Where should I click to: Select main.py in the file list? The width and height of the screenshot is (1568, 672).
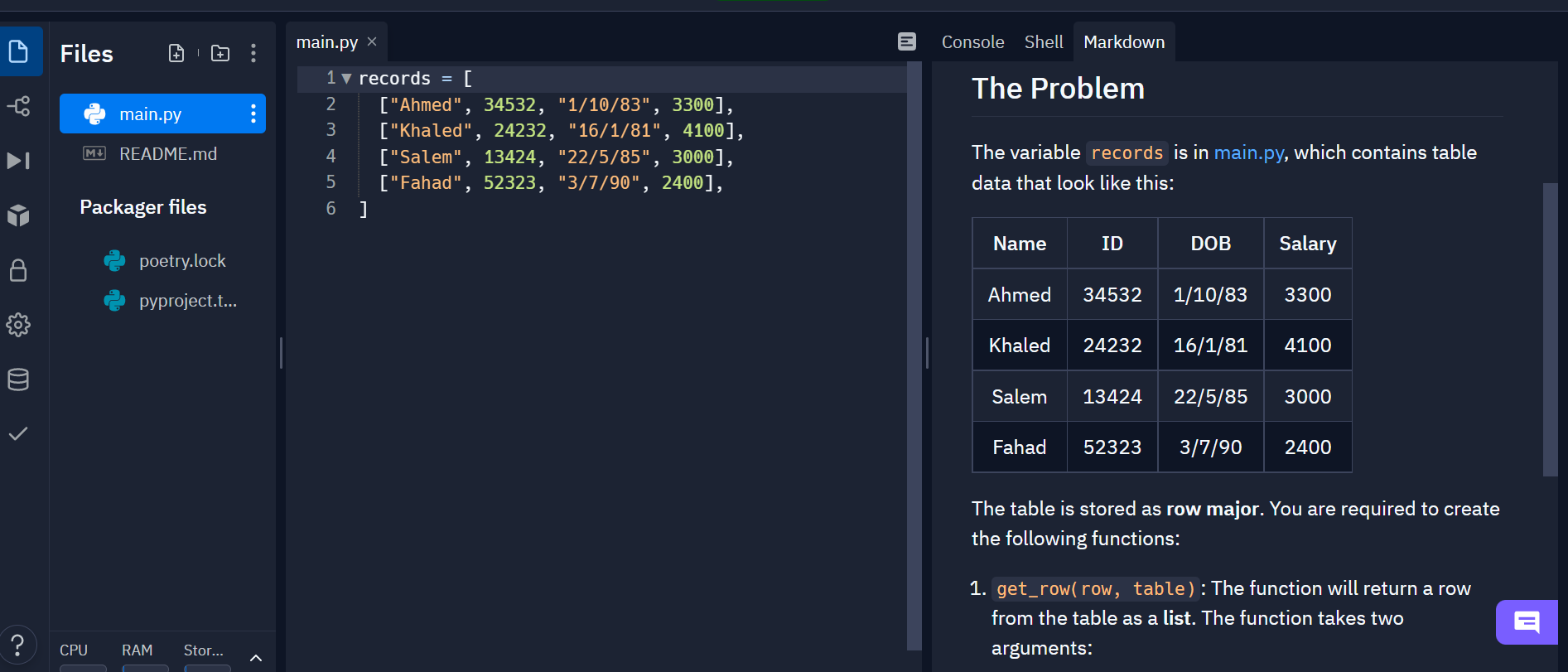click(162, 114)
